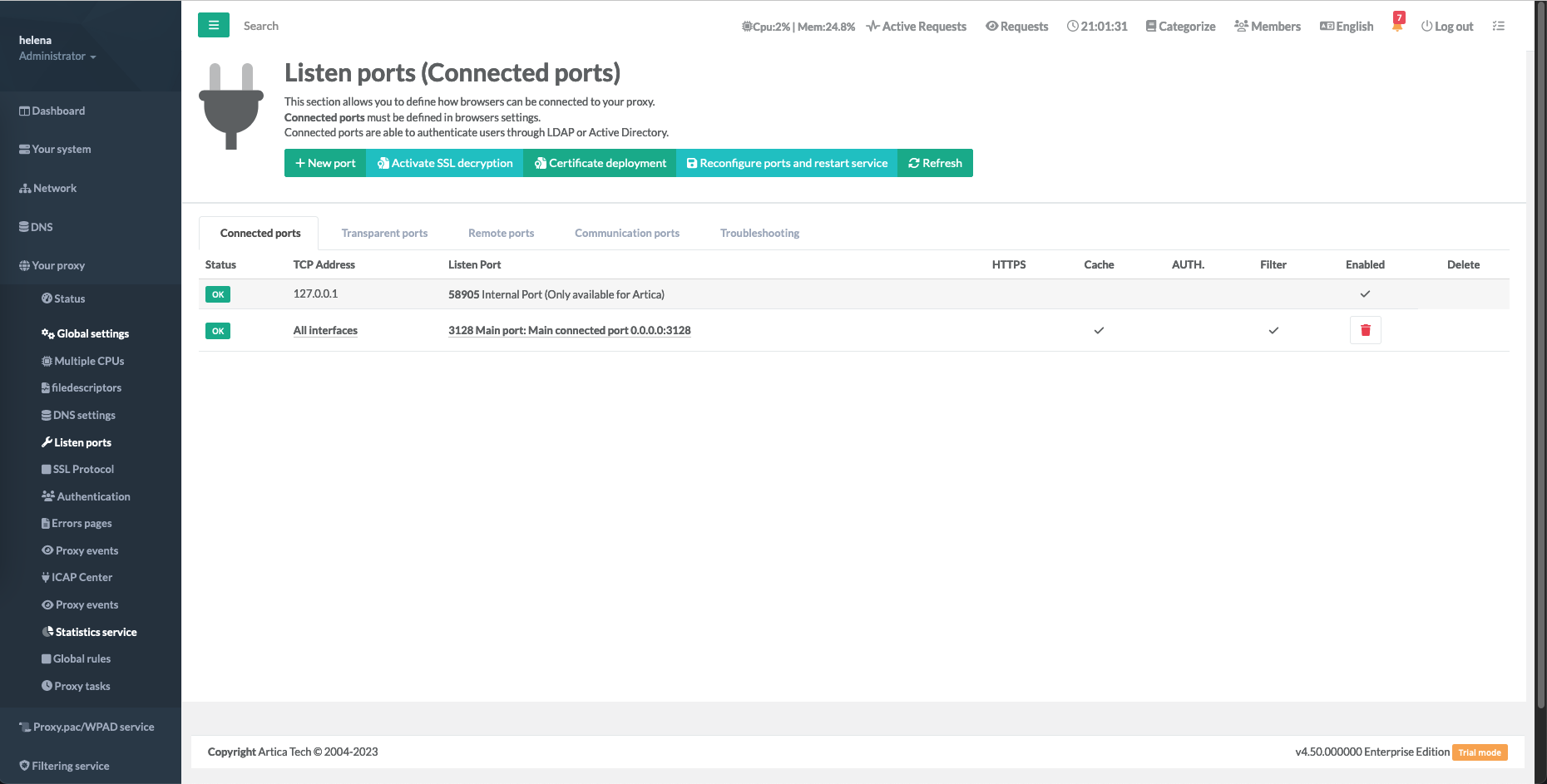
Task: Expand the helena Administrator dropdown
Action: [x=57, y=57]
